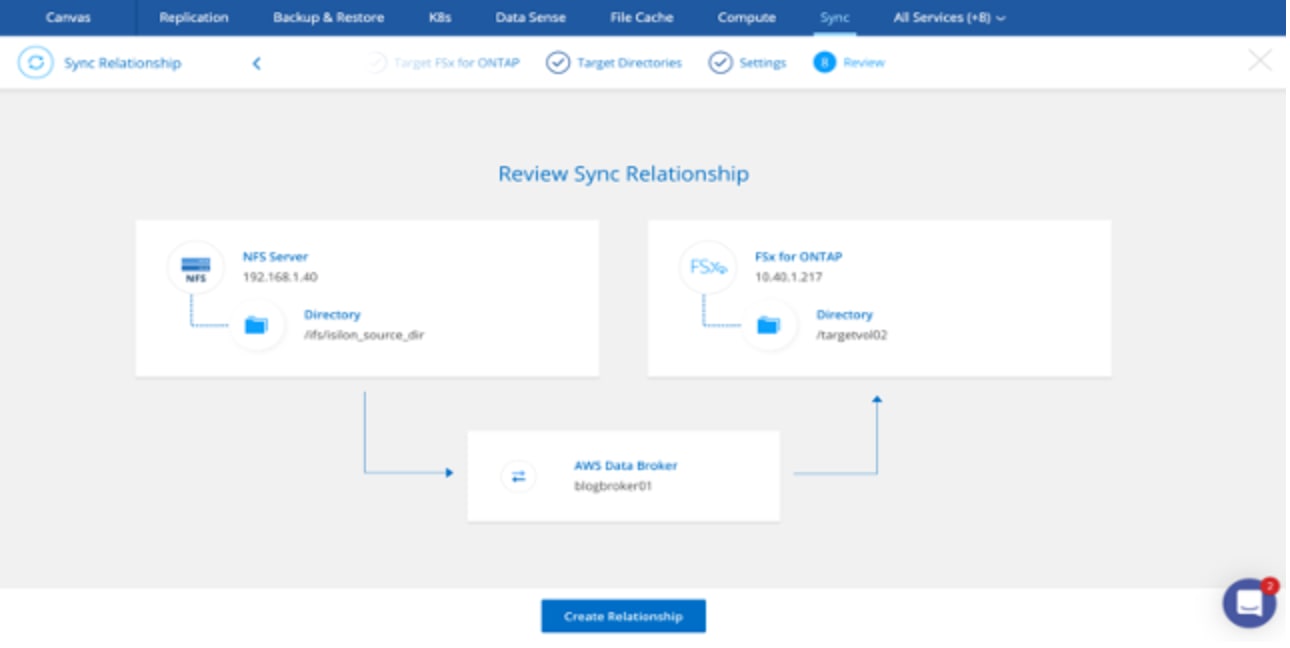The image size is (1290, 648).
Task: Close the Sync Relationship wizard
Action: 1260,61
